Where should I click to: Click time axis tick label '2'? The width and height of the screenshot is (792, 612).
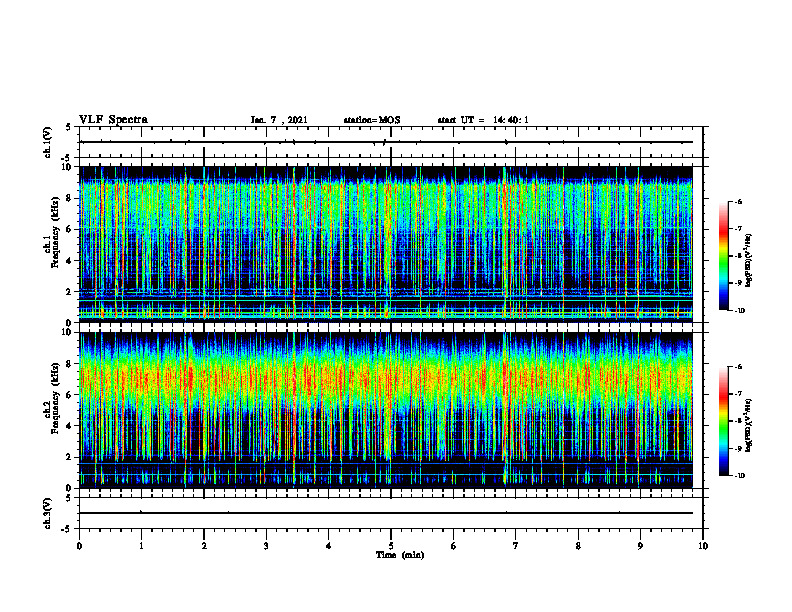coord(204,546)
